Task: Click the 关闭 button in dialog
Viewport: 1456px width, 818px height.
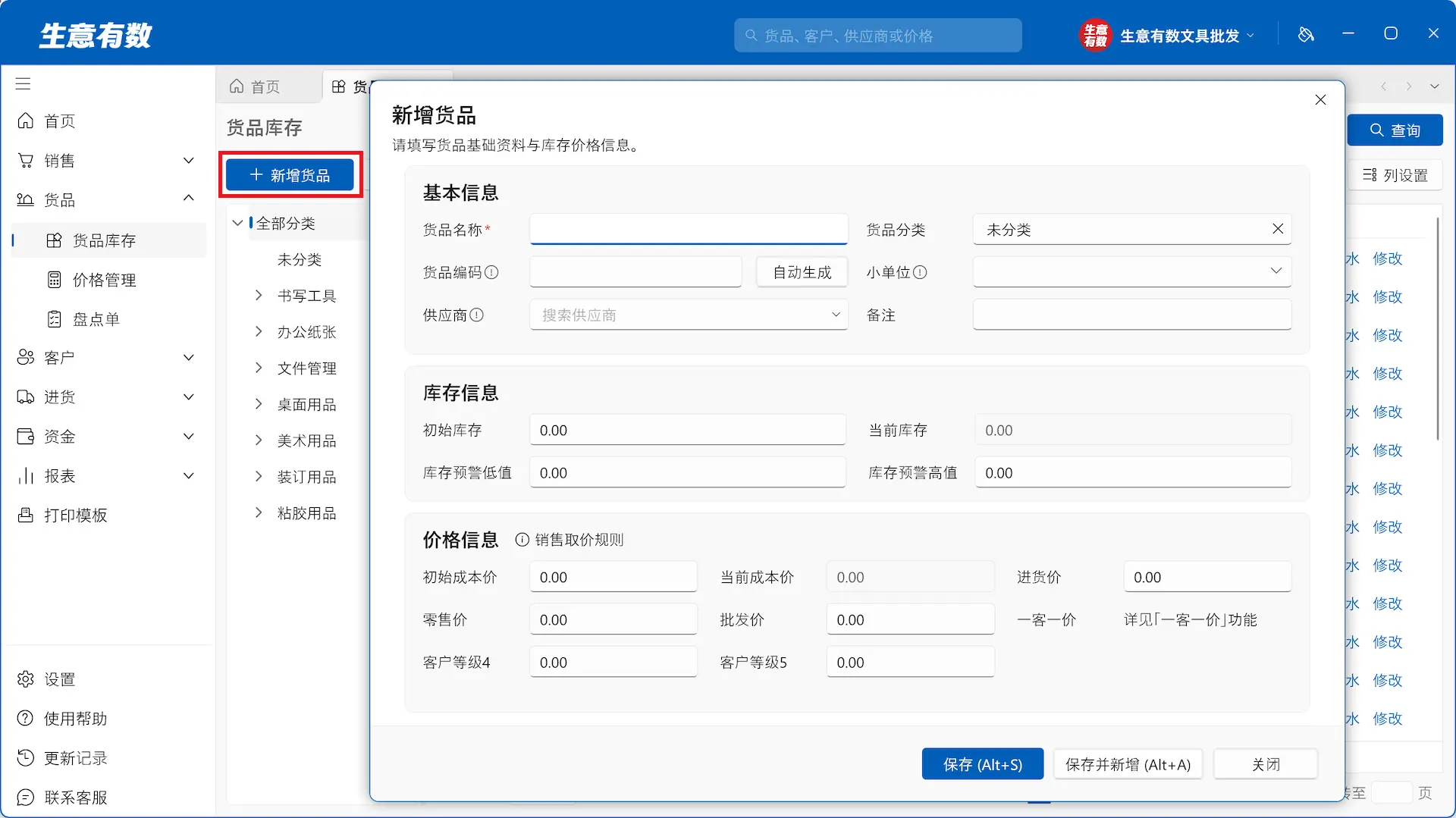Action: pyautogui.click(x=1266, y=764)
